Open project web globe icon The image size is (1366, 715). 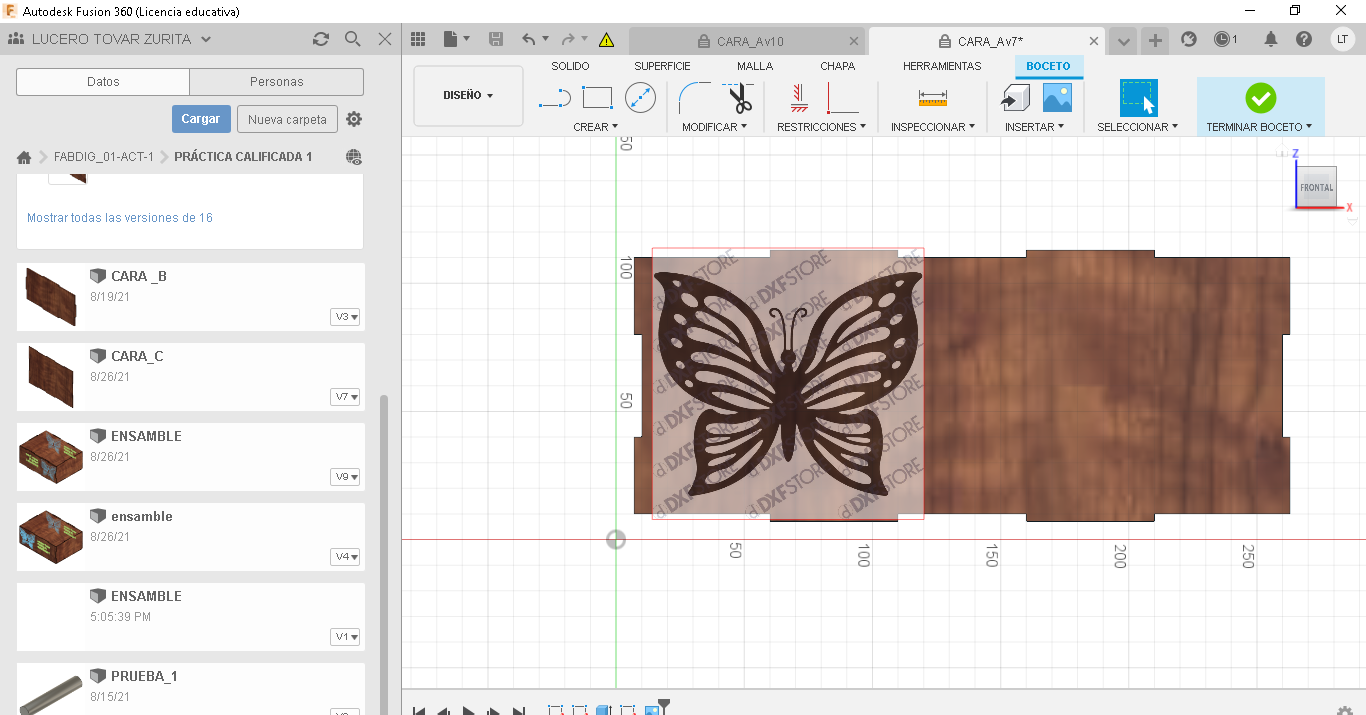(x=353, y=157)
